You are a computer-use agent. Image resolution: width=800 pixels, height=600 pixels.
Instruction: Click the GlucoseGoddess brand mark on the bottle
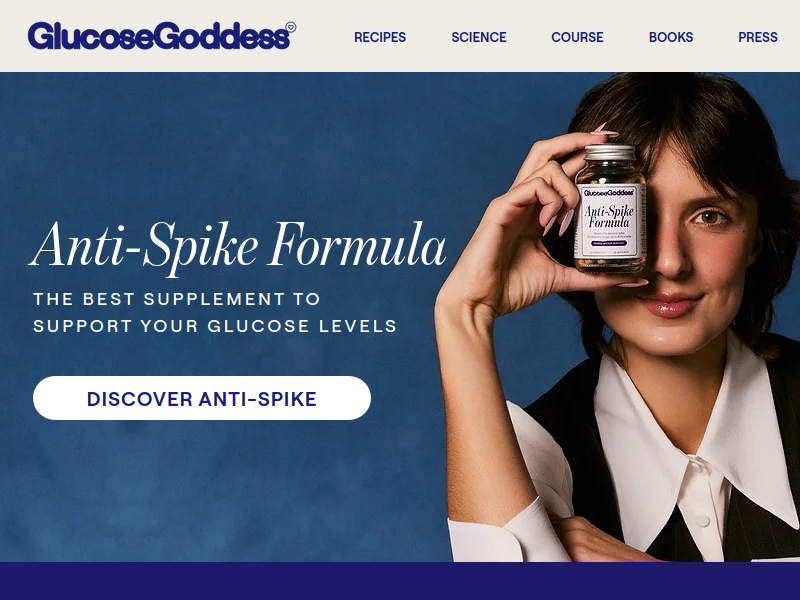point(608,193)
